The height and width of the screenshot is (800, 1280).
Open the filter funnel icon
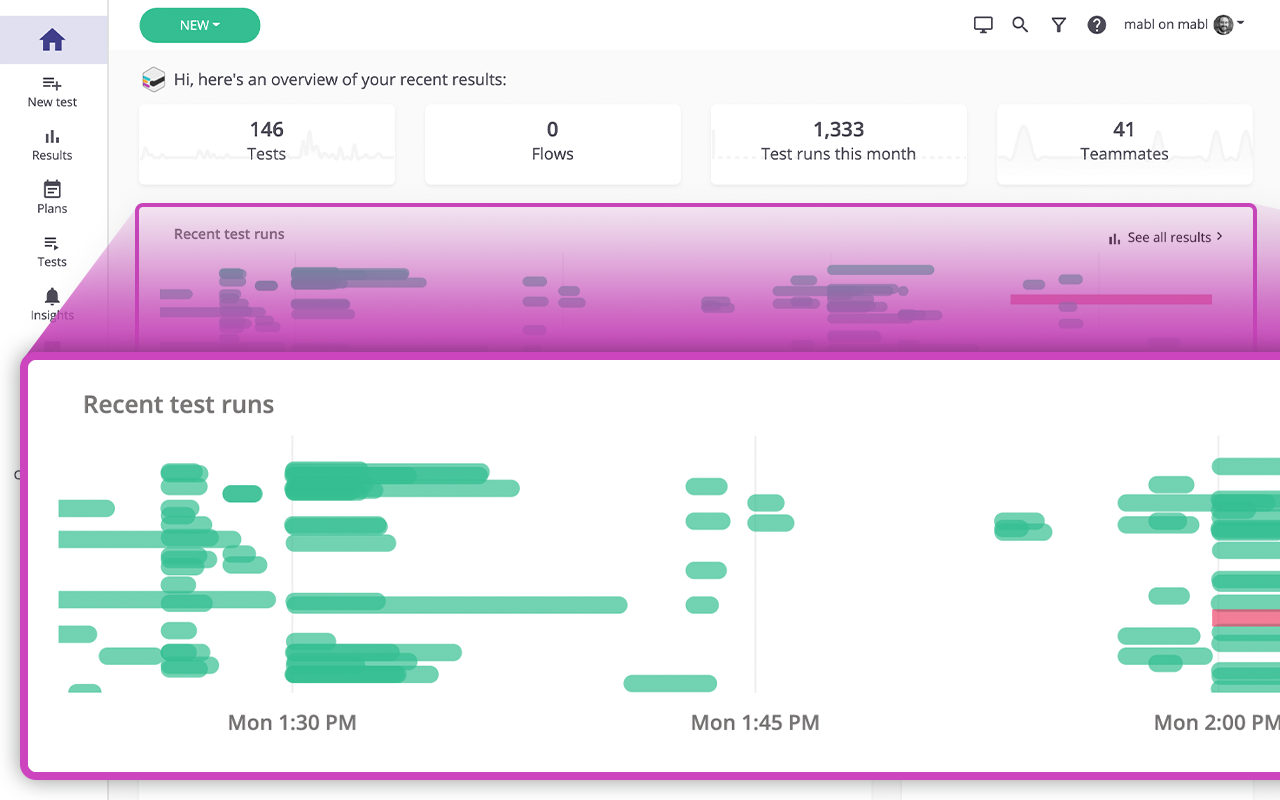coord(1058,24)
